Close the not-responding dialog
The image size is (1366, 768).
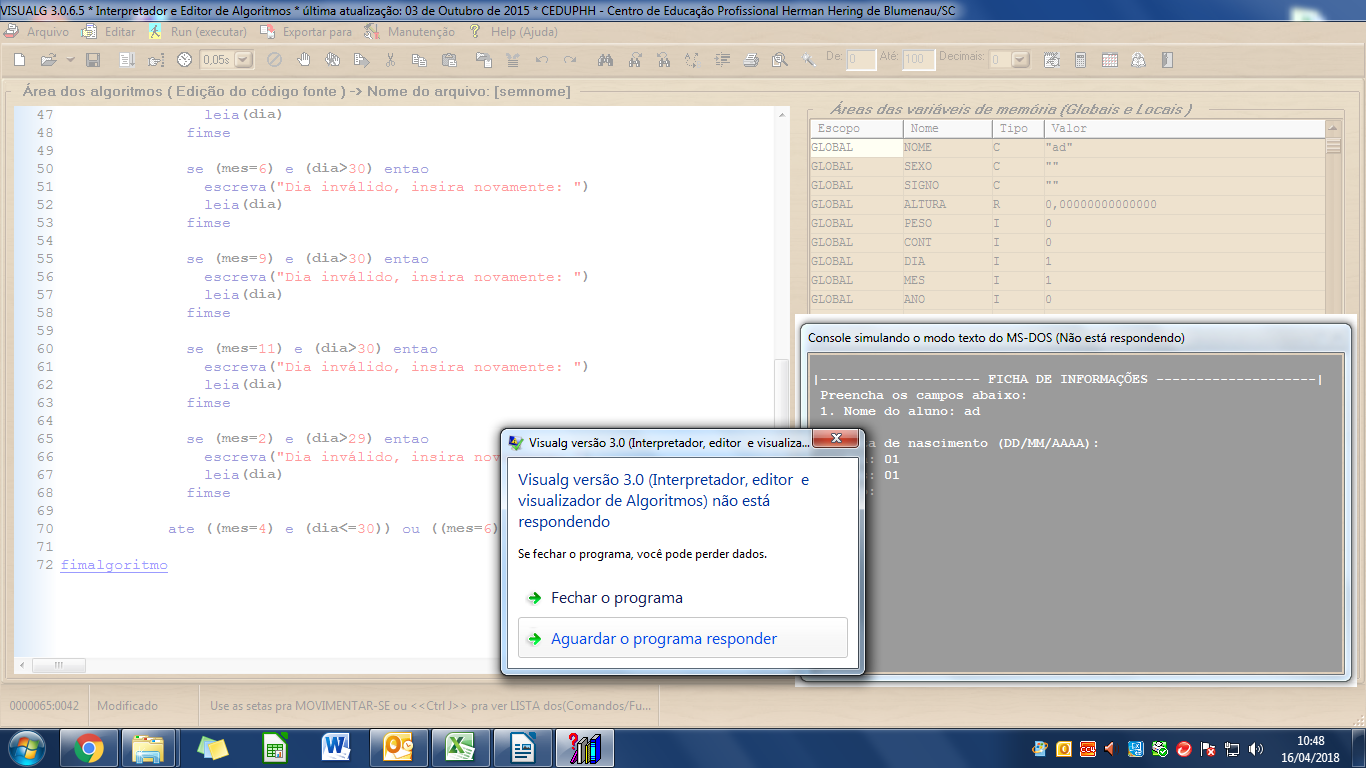[835, 439]
